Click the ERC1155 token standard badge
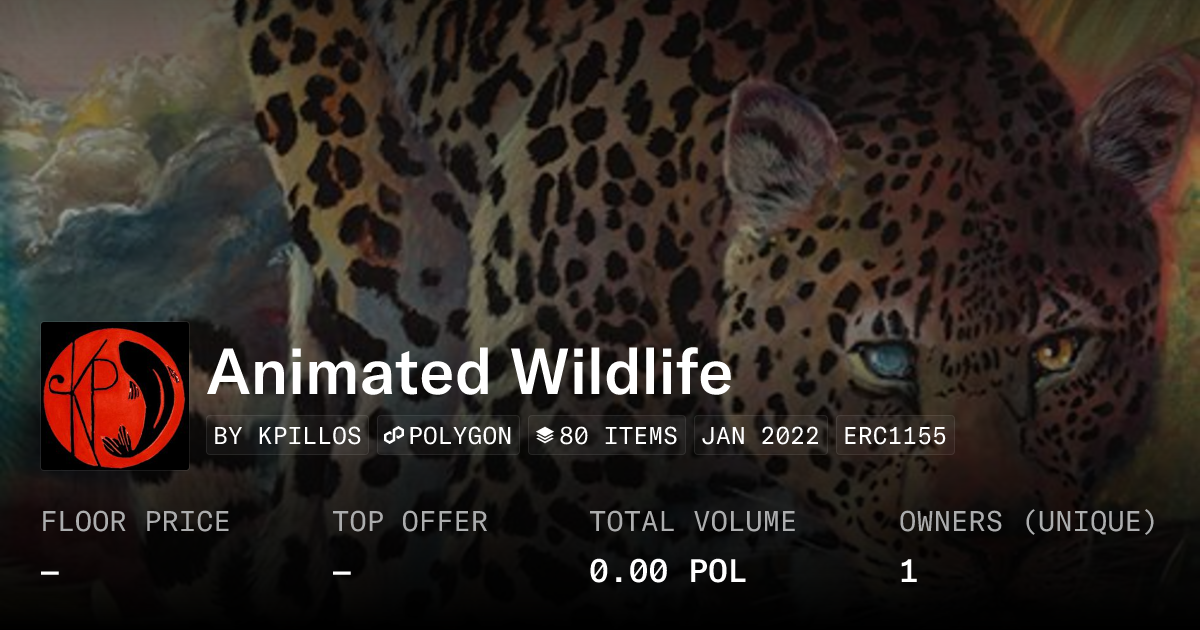Image resolution: width=1200 pixels, height=630 pixels. click(895, 436)
